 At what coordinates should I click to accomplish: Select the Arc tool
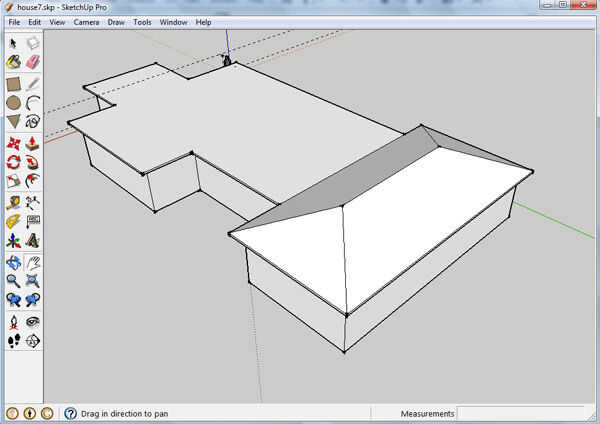[33, 103]
